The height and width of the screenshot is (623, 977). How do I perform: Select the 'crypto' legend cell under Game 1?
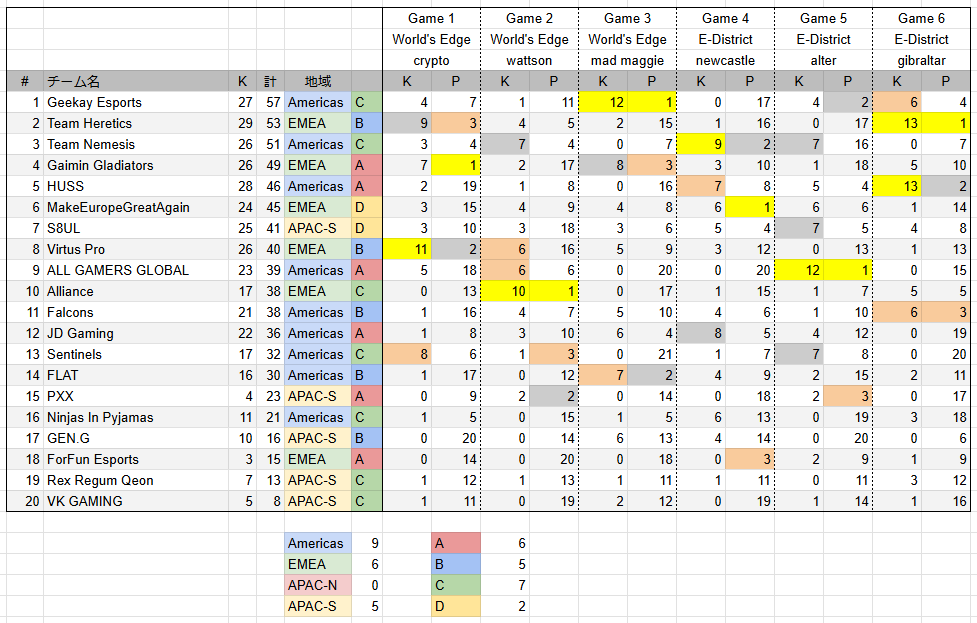(431, 60)
